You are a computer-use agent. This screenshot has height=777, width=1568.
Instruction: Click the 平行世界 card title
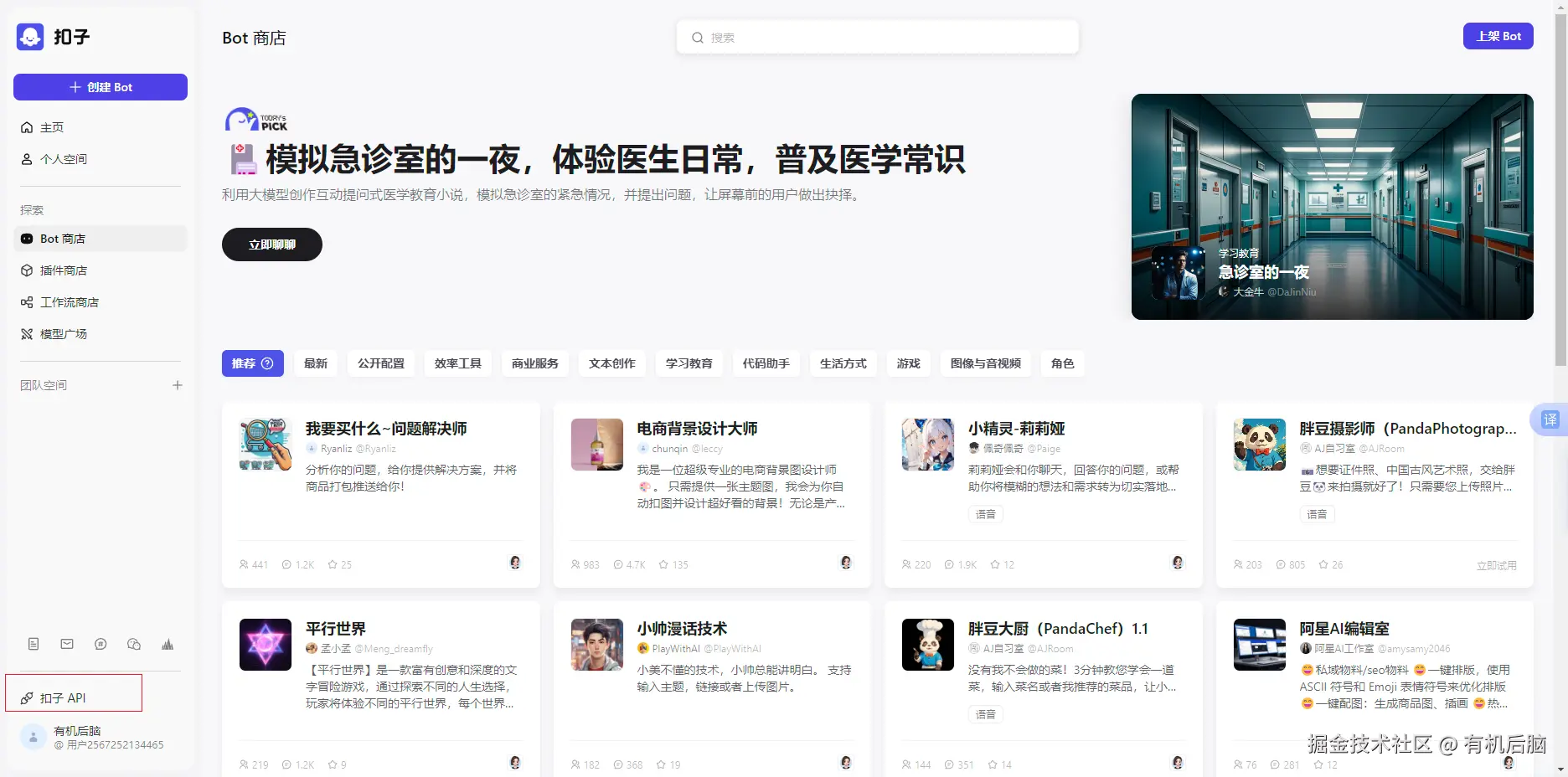tap(336, 629)
